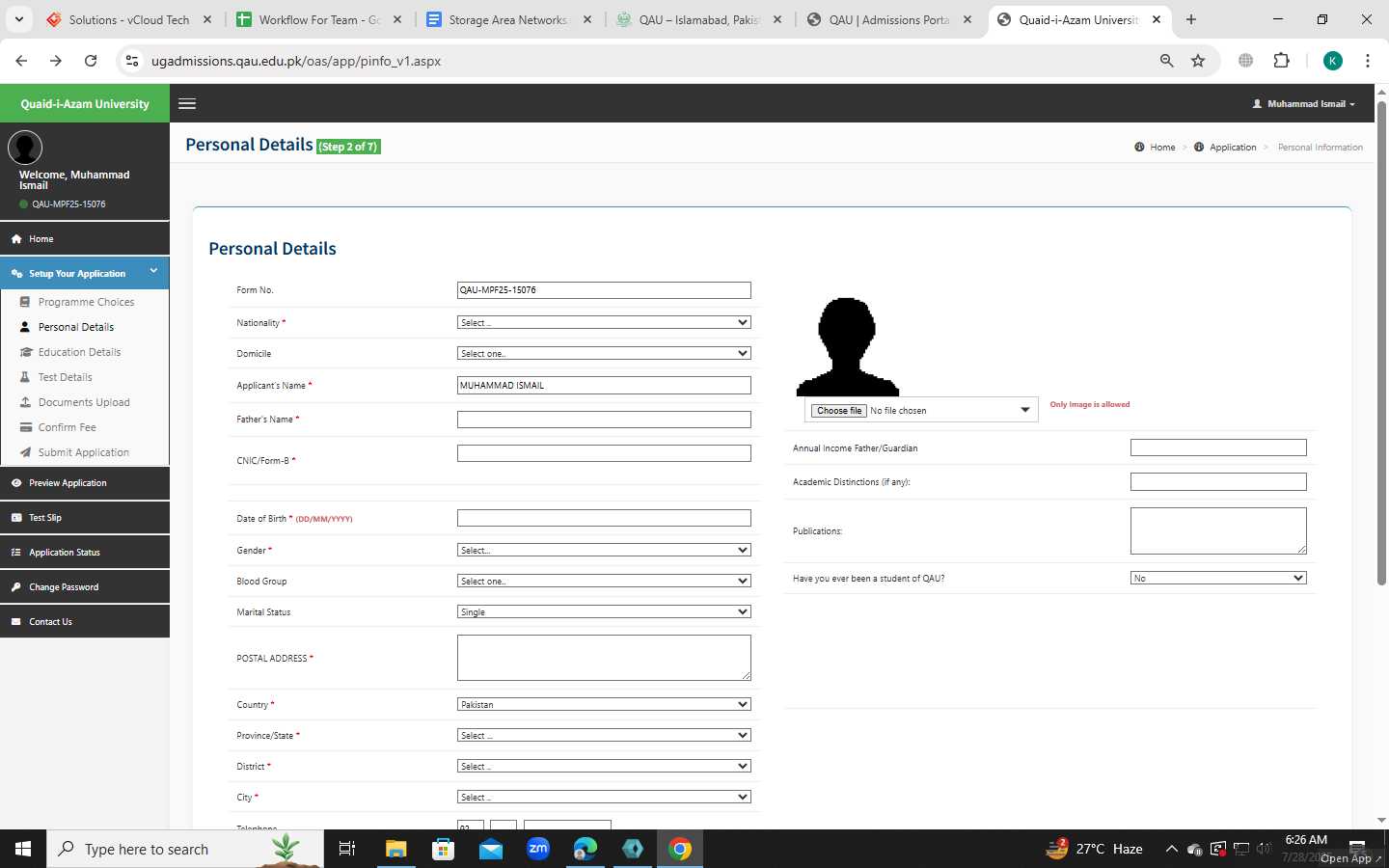Click Home breadcrumb link
Image resolution: width=1389 pixels, height=868 pixels.
pyautogui.click(x=1162, y=148)
